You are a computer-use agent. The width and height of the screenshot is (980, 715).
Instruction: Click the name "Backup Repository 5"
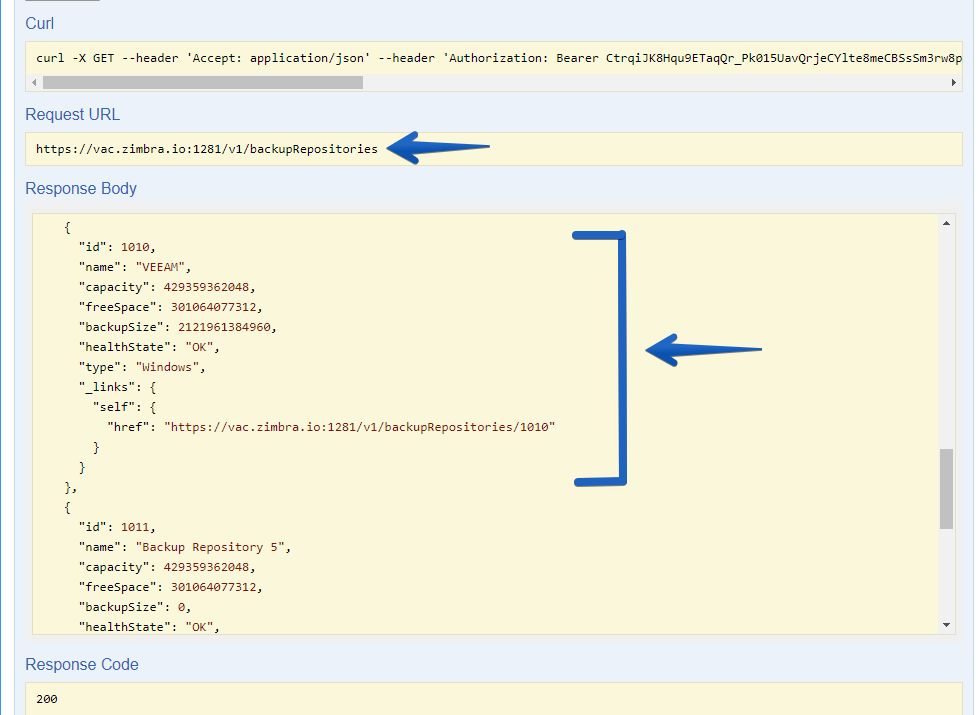[x=210, y=547]
